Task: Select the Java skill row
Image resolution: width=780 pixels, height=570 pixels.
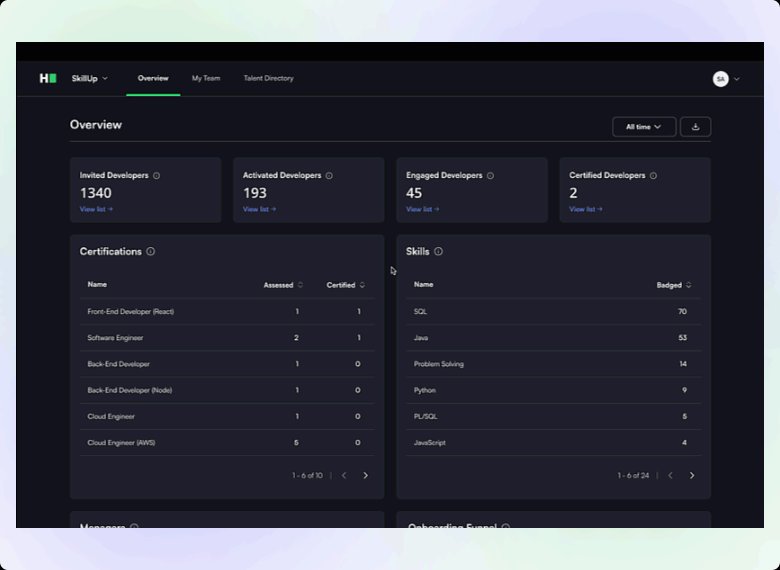Action: pyautogui.click(x=553, y=338)
